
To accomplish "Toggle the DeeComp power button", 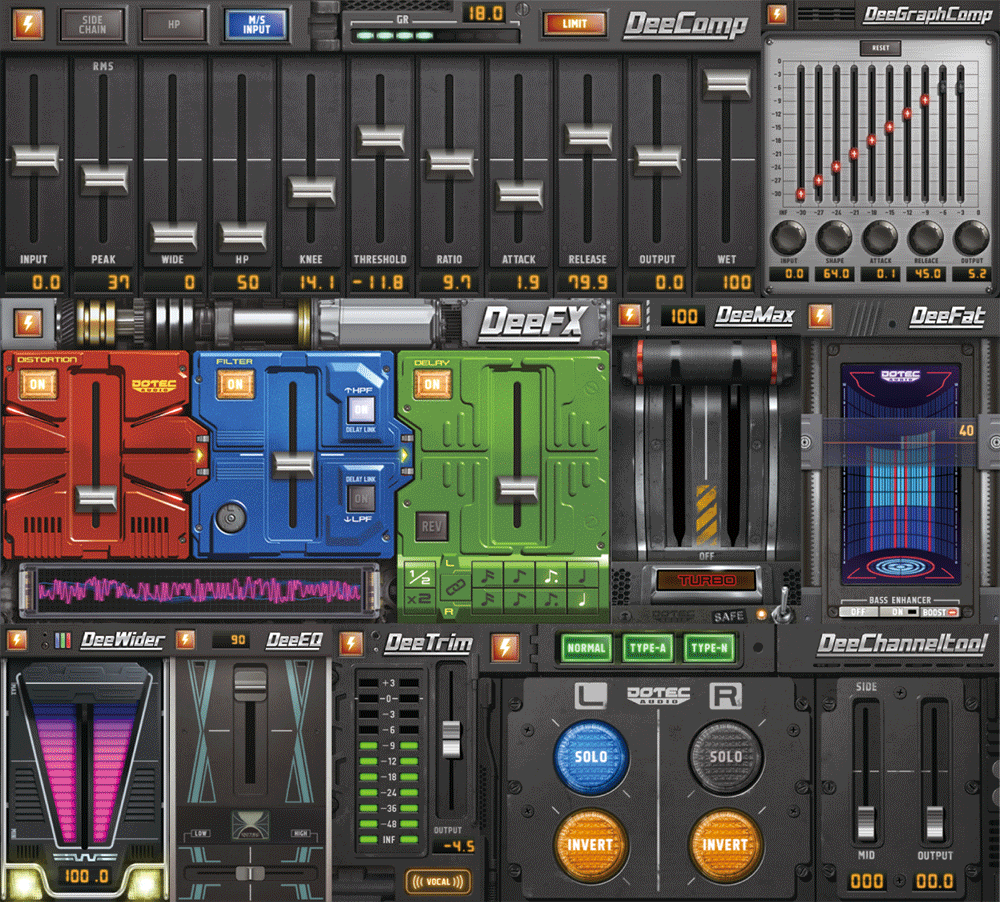I will pyautogui.click(x=28, y=24).
